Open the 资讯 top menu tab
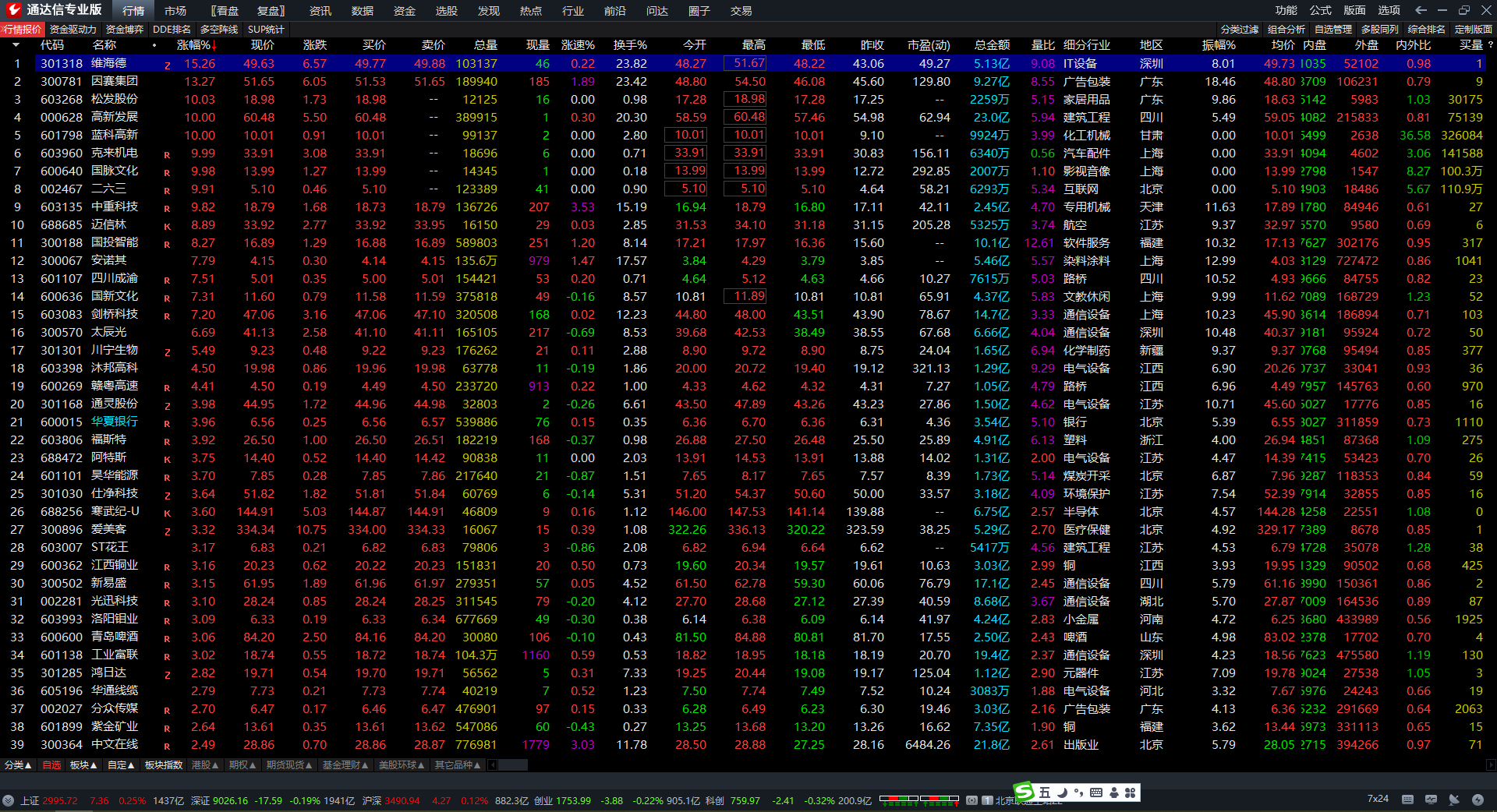 [x=320, y=11]
